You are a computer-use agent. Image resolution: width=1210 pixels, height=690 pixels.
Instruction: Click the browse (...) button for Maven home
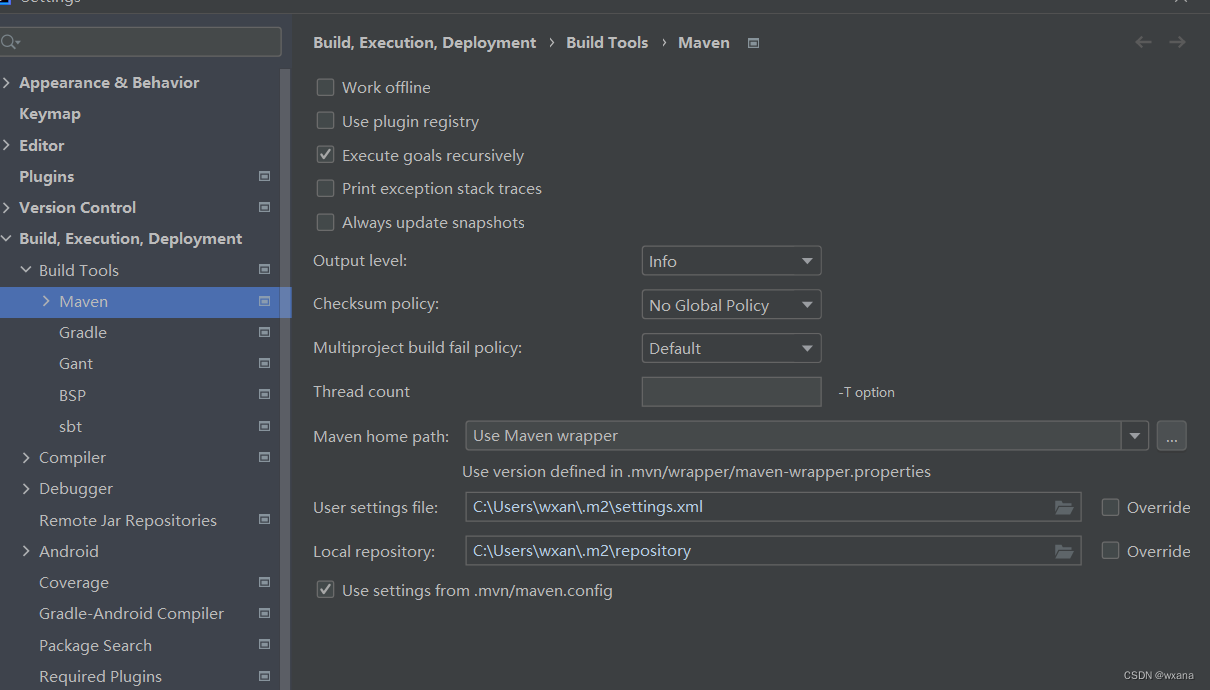[1172, 436]
